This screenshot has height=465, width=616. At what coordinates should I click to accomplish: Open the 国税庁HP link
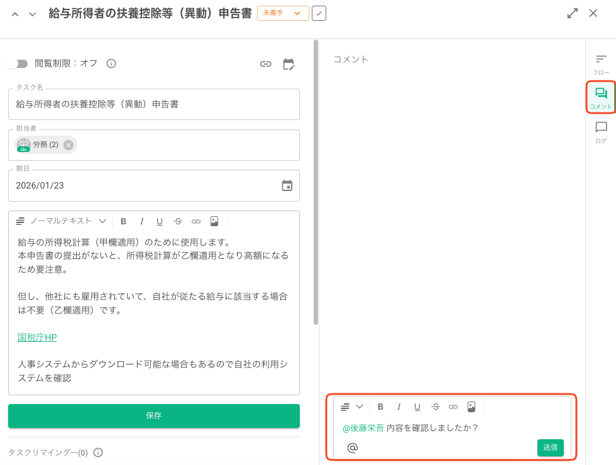point(37,338)
